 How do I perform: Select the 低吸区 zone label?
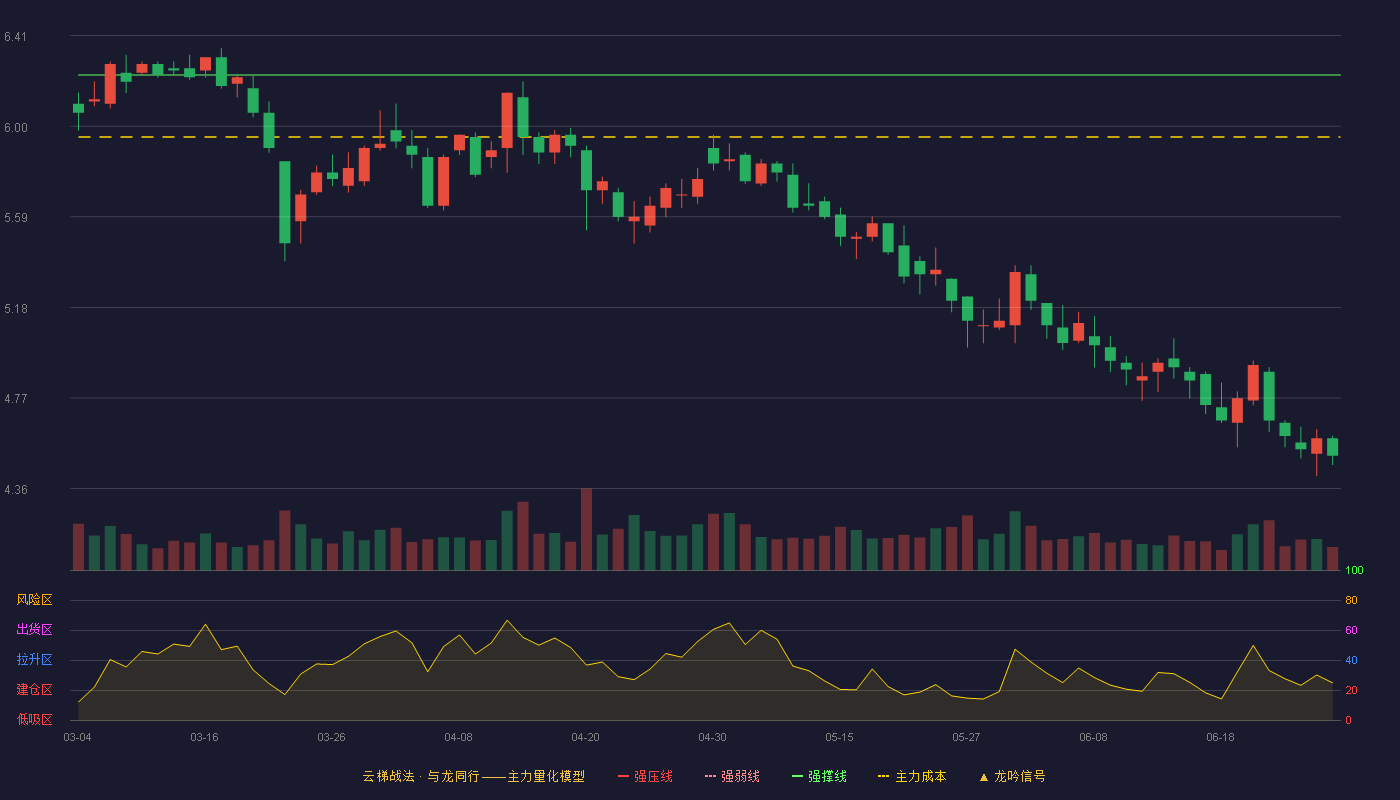[35, 719]
